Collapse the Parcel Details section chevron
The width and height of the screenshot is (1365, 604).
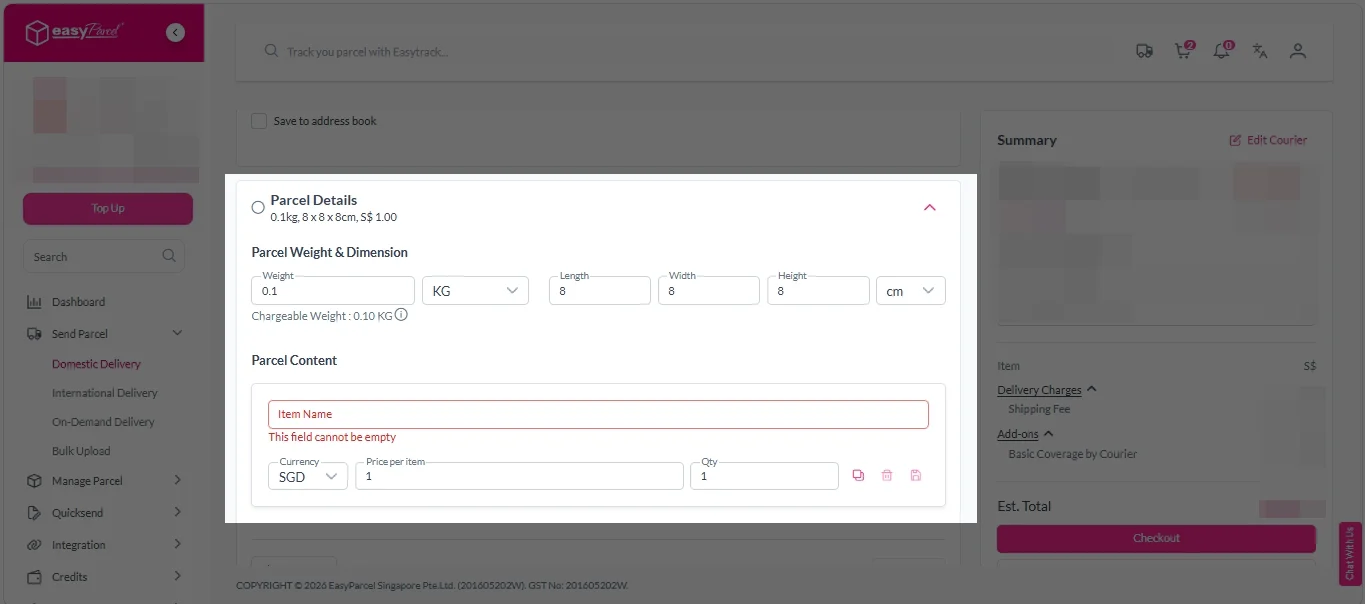coord(929,208)
